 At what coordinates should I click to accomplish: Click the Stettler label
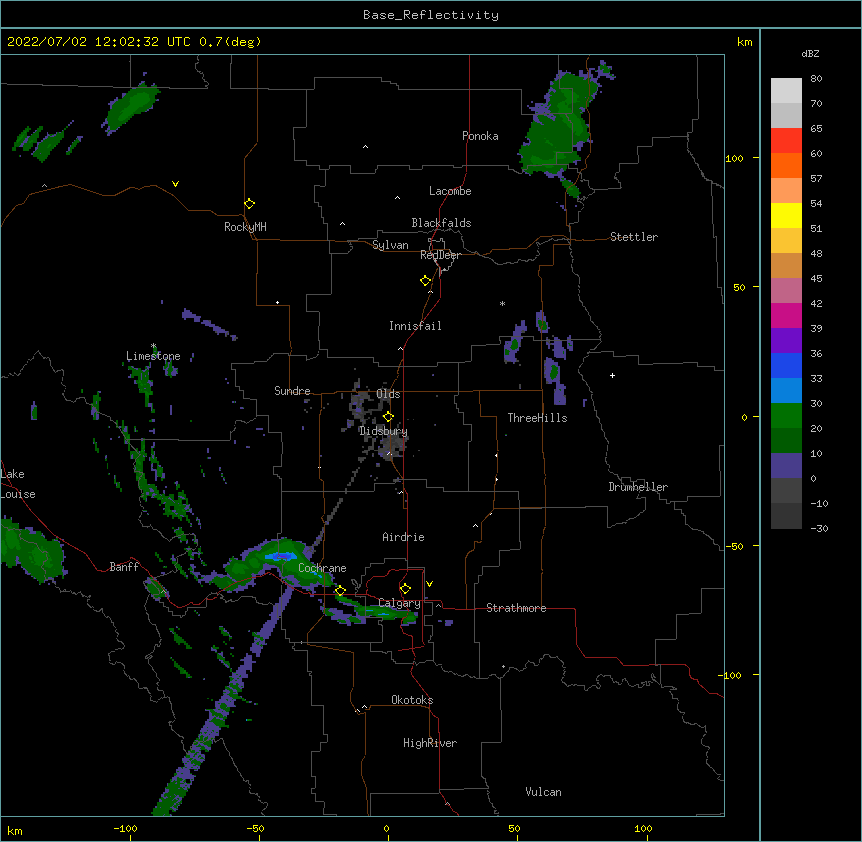tap(634, 237)
